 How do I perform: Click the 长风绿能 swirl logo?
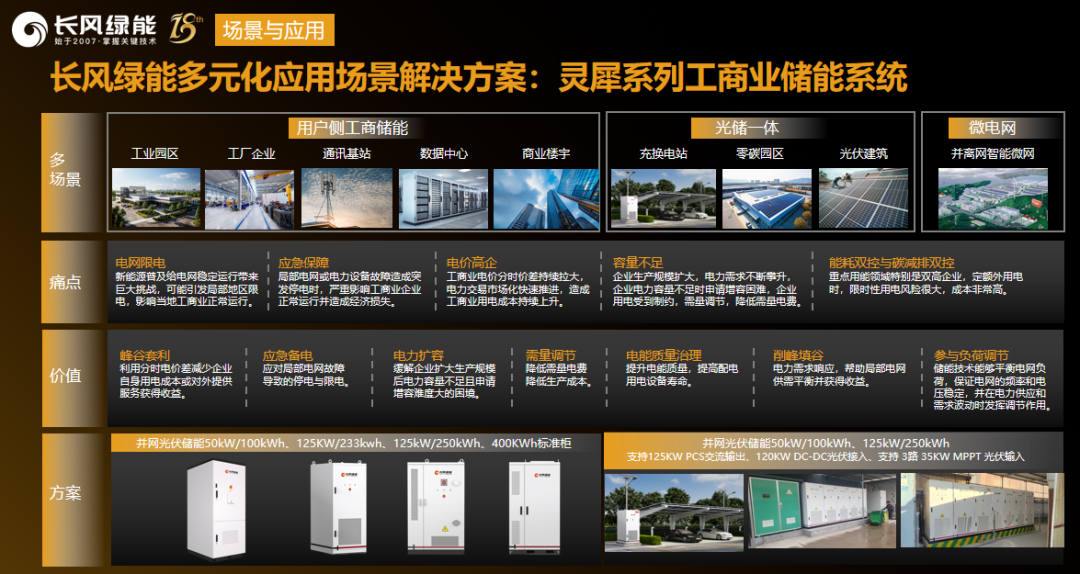pyautogui.click(x=31, y=29)
